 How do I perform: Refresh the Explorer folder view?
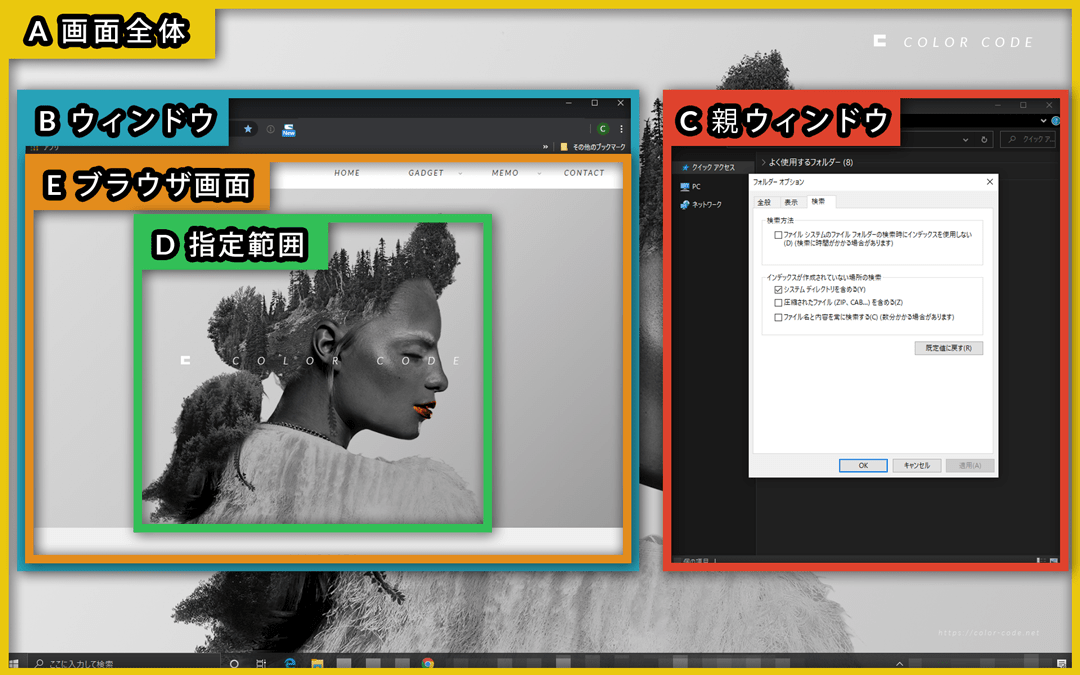(x=984, y=140)
